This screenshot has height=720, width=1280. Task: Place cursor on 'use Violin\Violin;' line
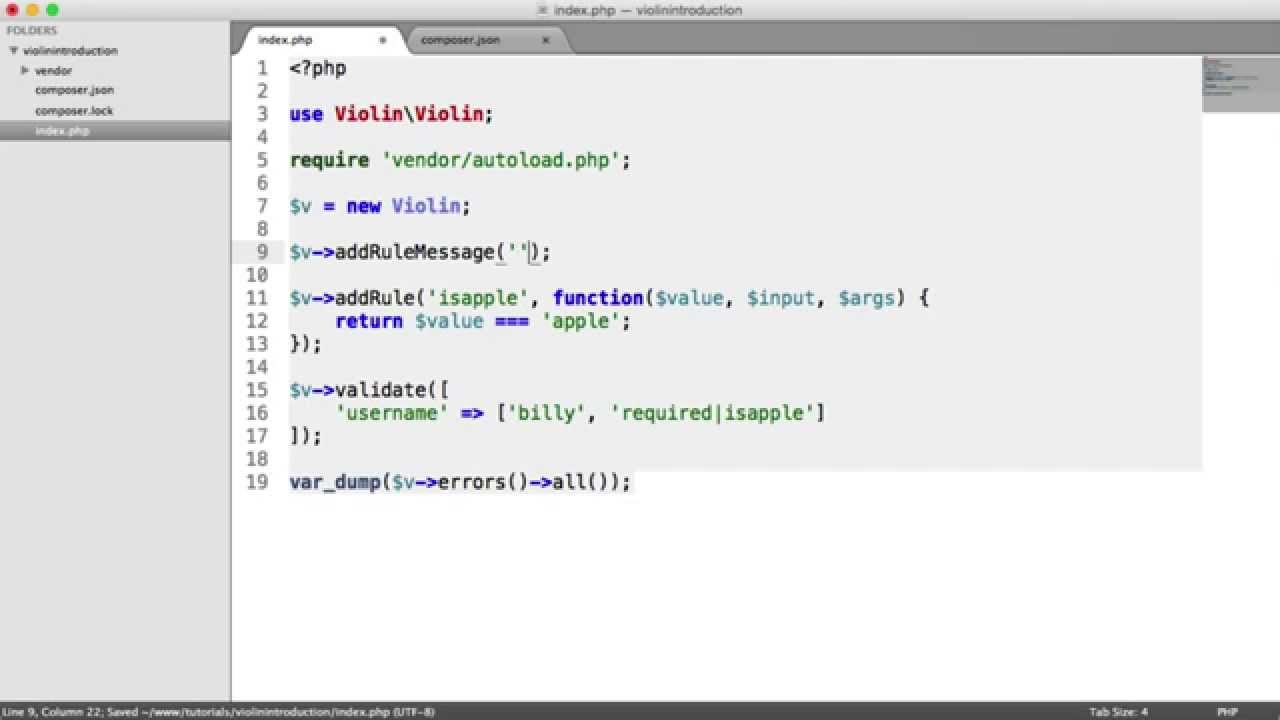[x=392, y=114]
